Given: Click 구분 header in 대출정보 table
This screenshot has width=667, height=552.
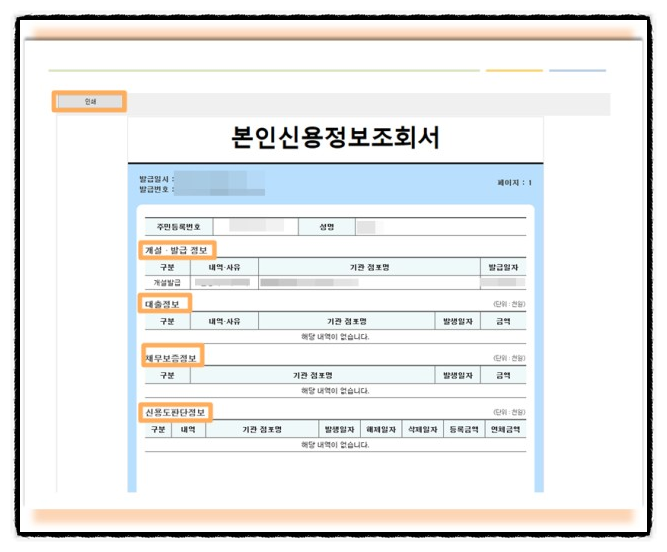Looking at the screenshot, I should click(167, 321).
